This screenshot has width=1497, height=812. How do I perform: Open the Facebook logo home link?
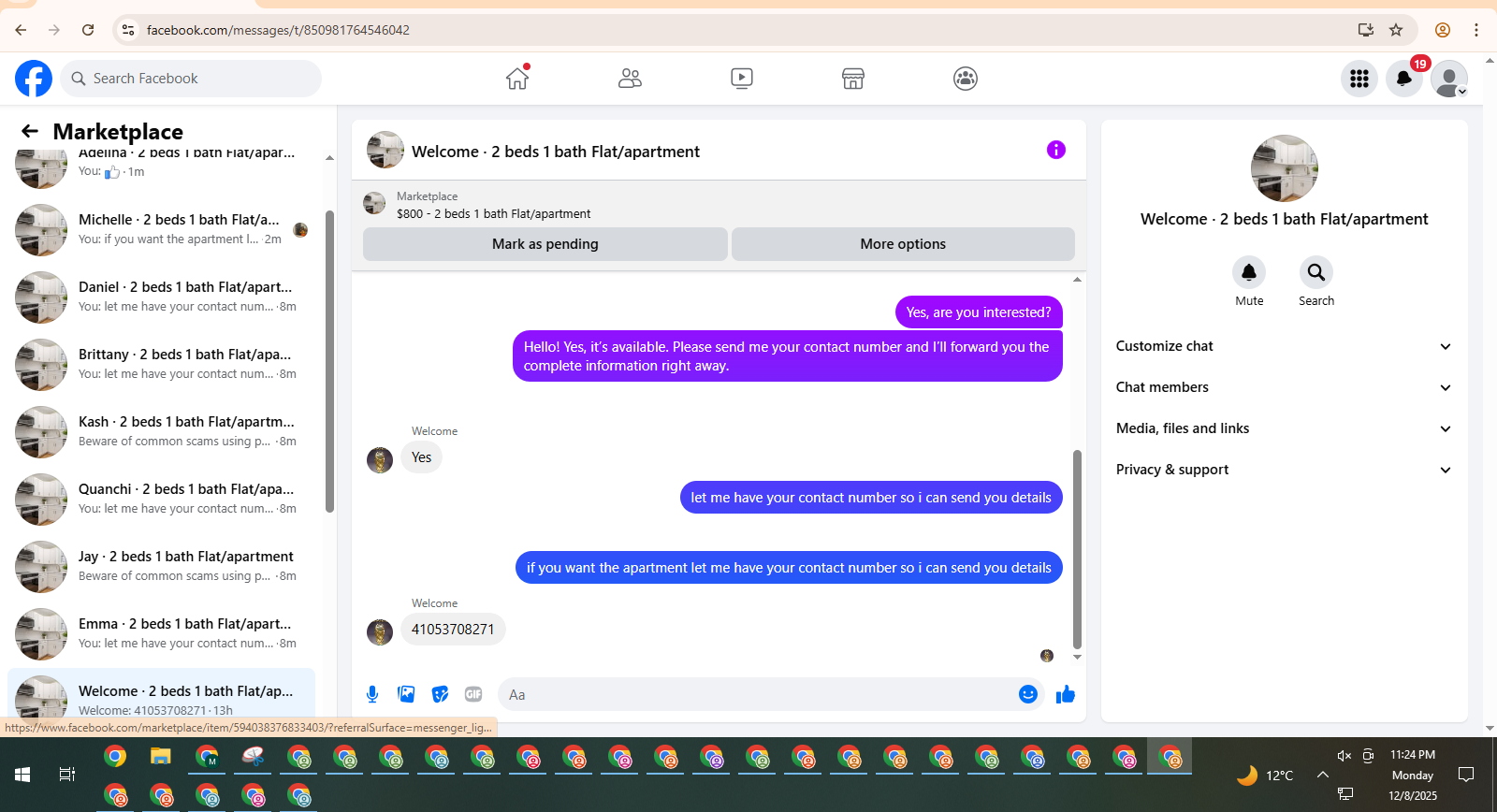[34, 79]
